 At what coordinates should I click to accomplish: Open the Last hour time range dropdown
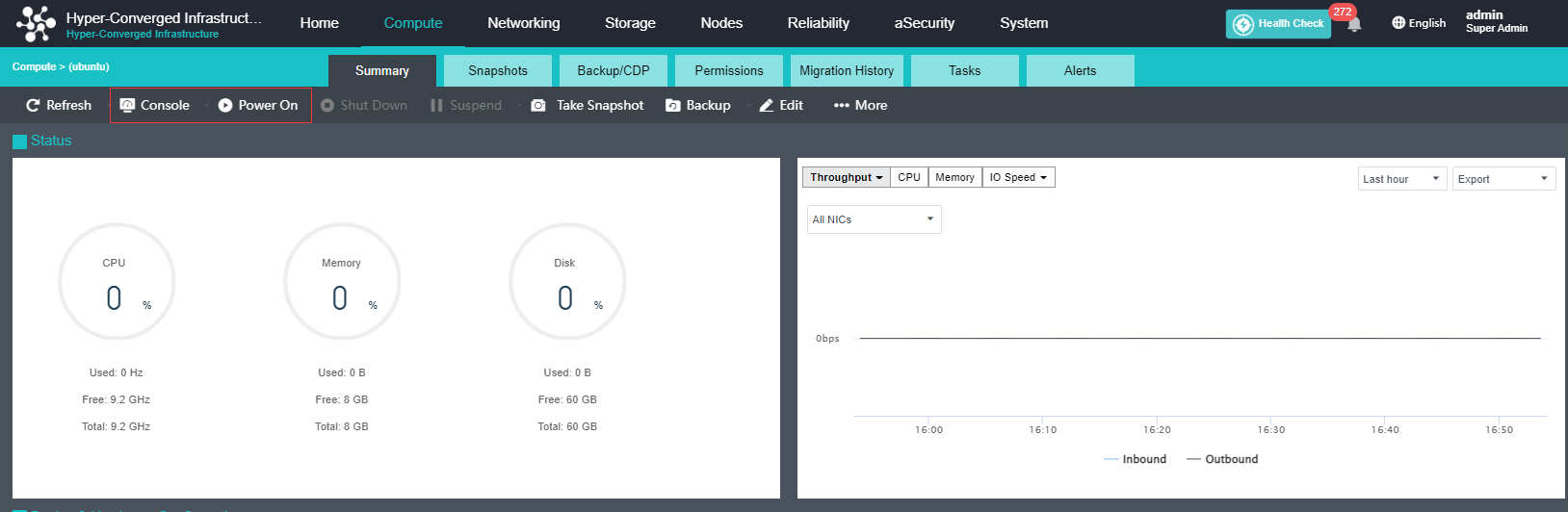[1401, 179]
